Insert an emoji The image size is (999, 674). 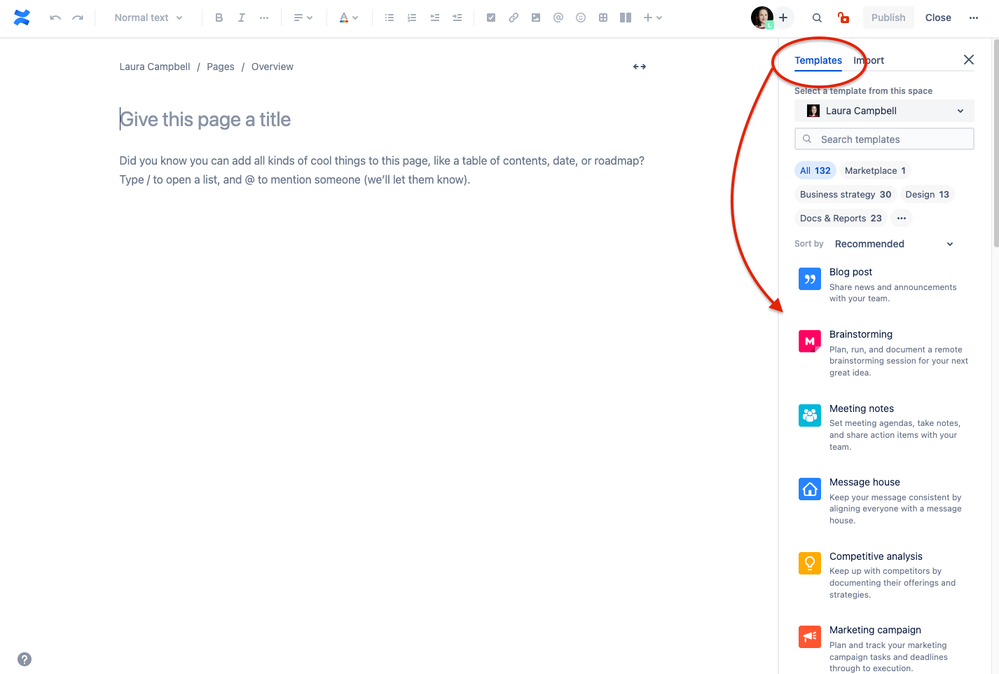pyautogui.click(x=580, y=17)
